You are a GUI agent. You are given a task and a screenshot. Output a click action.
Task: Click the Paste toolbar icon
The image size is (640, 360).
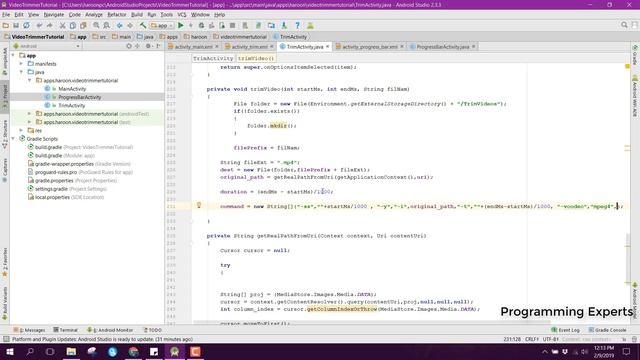(83, 25)
